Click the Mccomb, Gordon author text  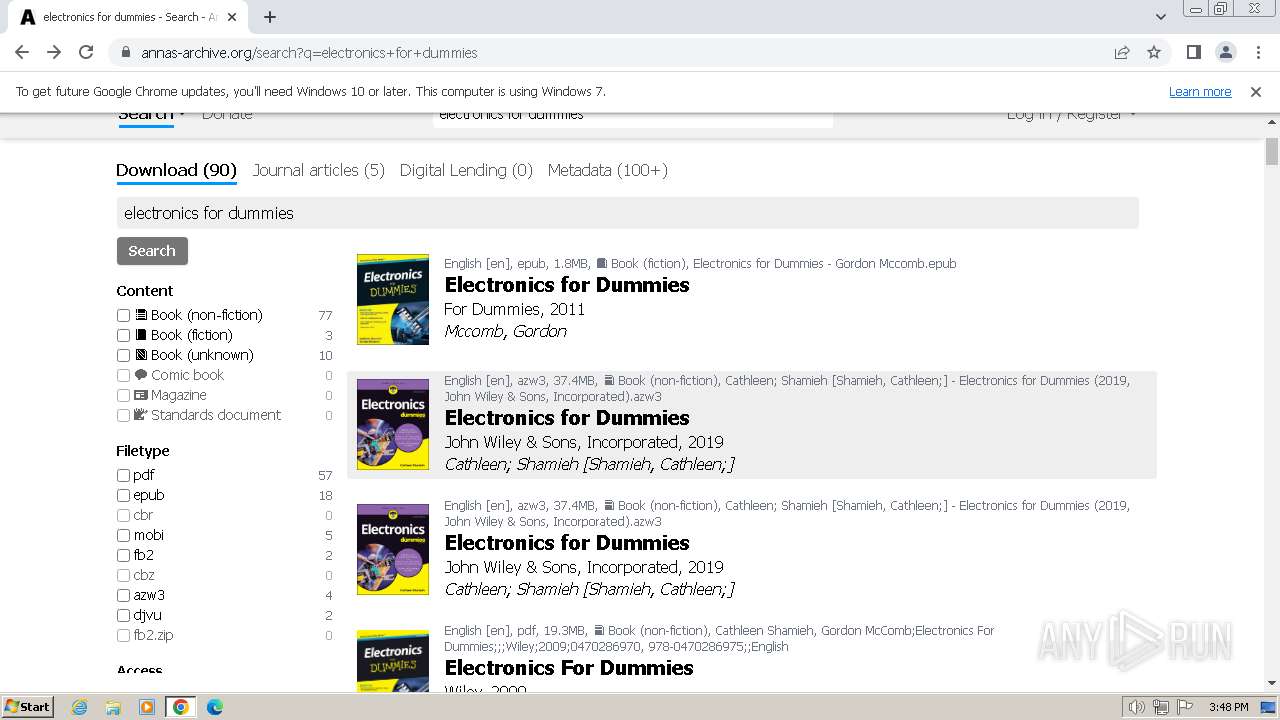505,332
